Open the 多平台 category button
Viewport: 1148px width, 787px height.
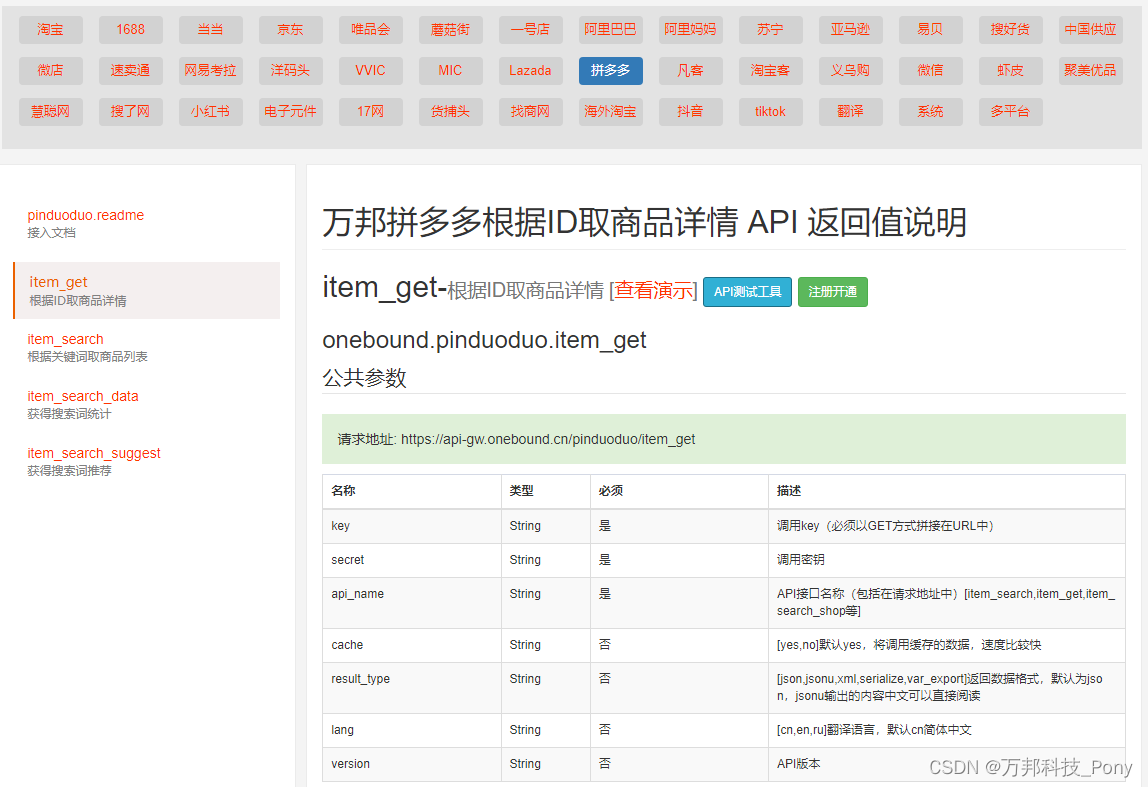pos(1010,111)
